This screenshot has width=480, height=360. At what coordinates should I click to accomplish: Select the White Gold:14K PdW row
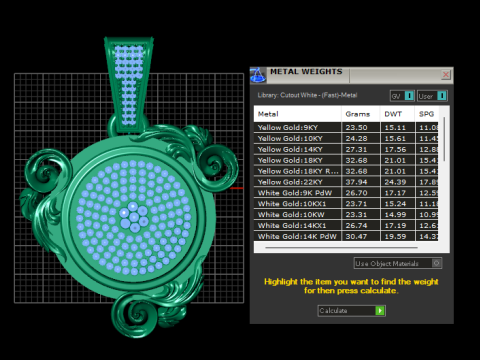tap(346, 236)
